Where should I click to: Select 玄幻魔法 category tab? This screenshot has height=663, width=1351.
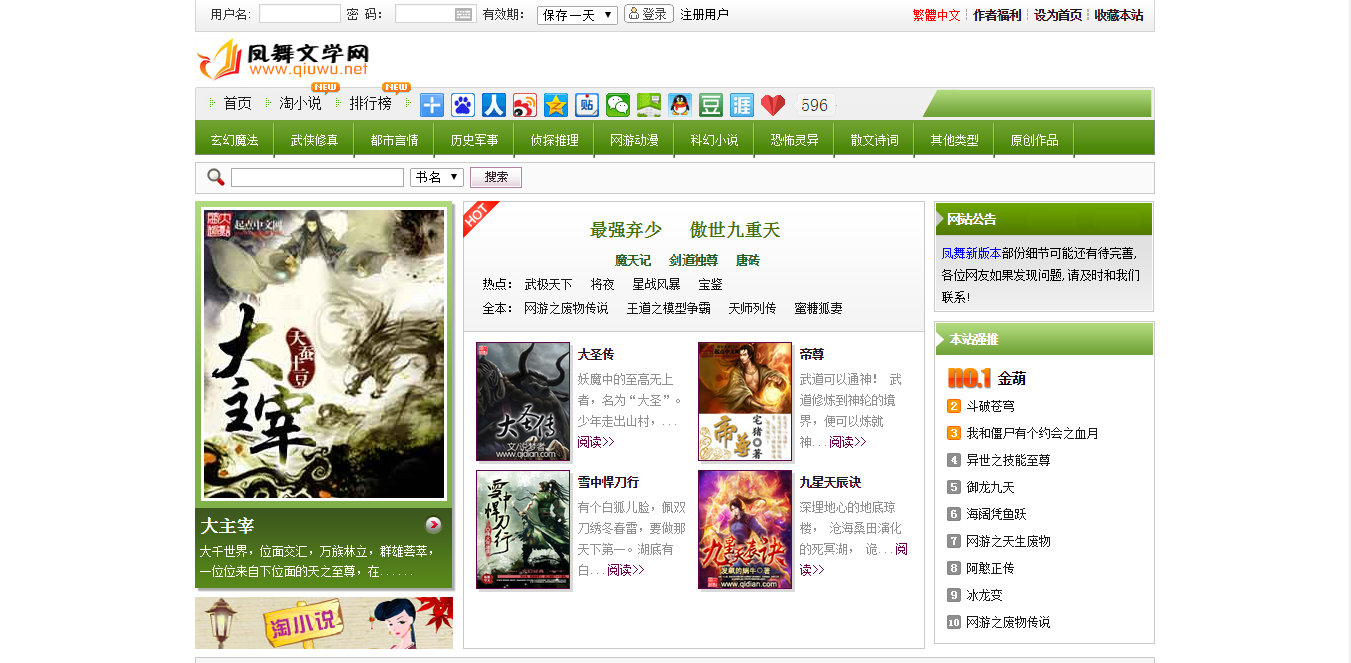point(234,140)
